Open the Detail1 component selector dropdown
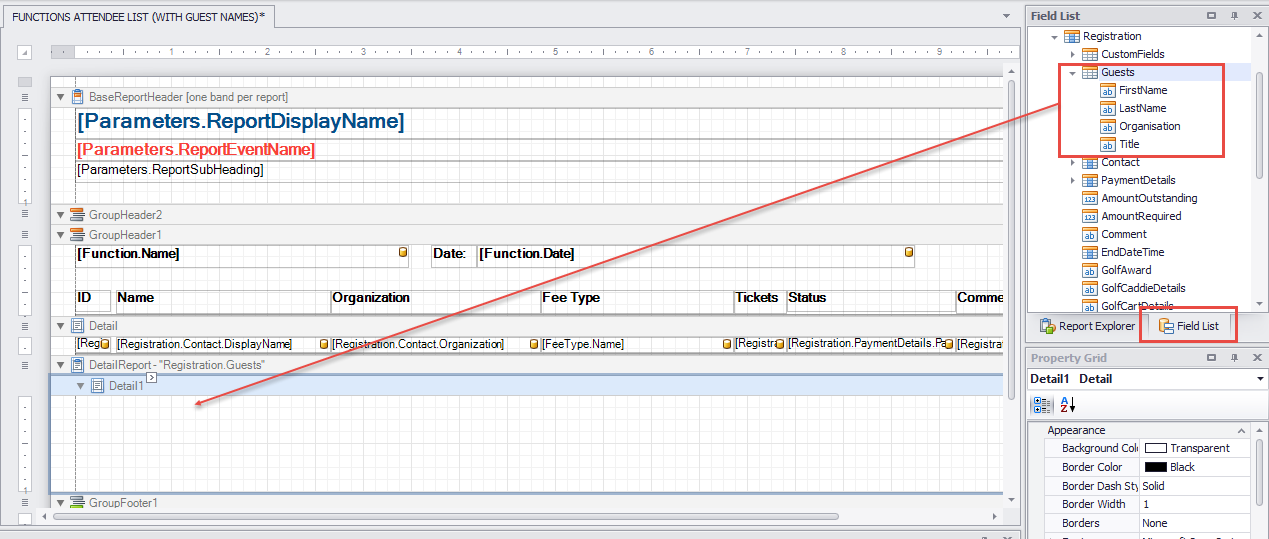 (1259, 379)
